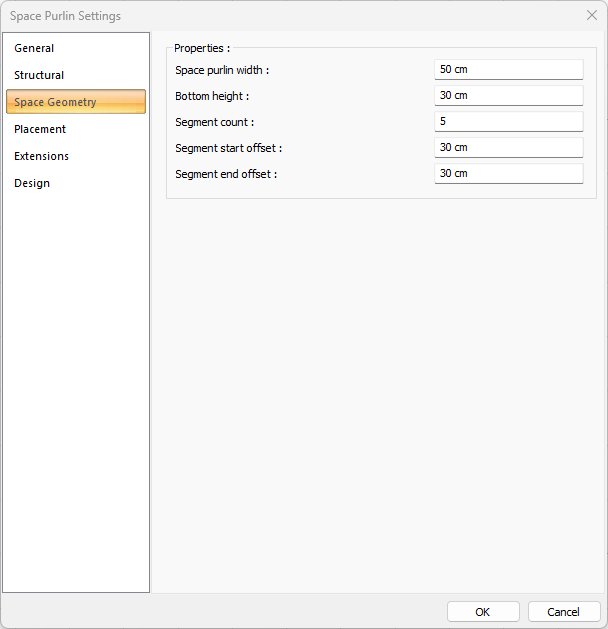
Task: Focus the Bottom height value box
Action: click(x=508, y=95)
